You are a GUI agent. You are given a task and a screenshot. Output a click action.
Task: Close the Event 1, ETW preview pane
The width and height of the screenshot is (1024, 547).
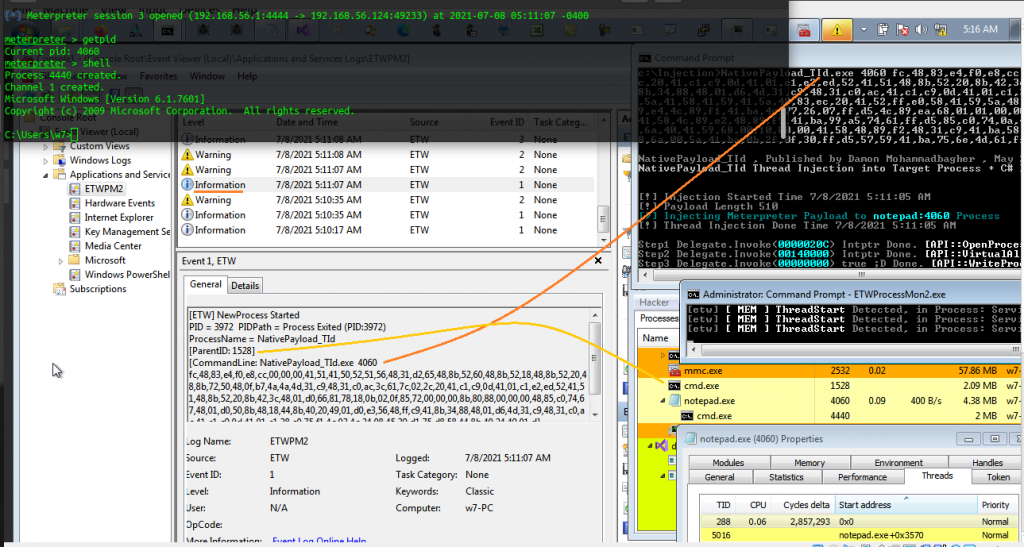click(x=599, y=262)
